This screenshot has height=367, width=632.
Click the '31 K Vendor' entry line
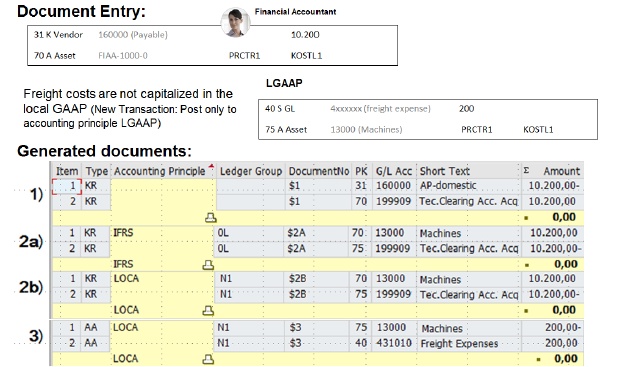click(58, 35)
